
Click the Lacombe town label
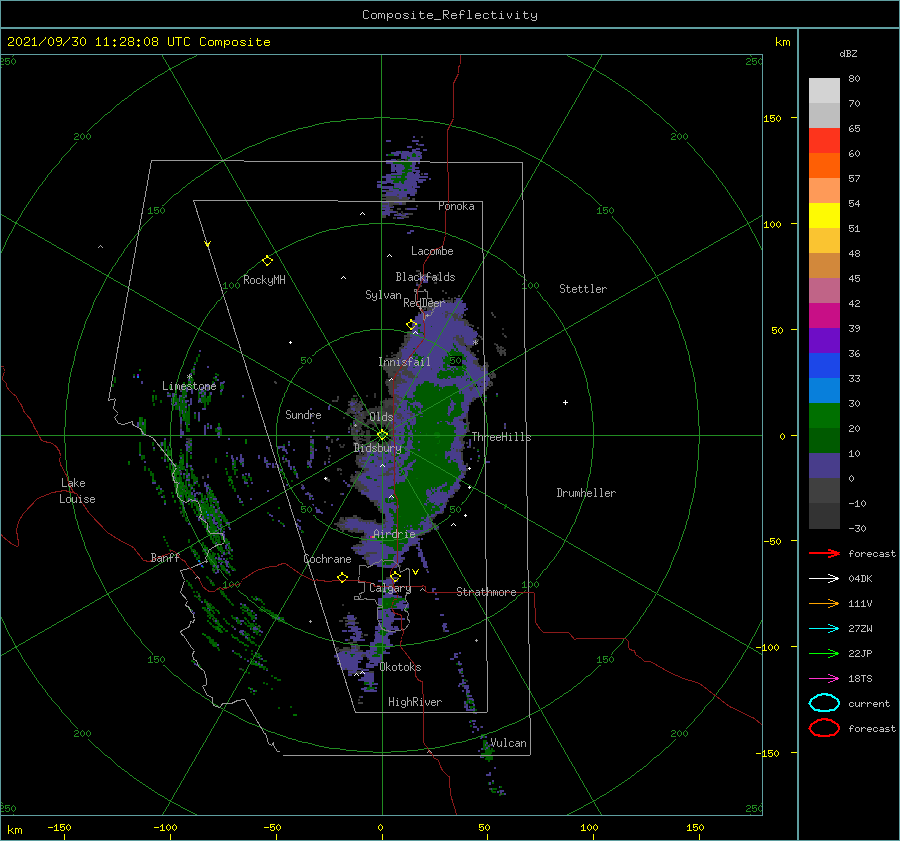point(432,251)
